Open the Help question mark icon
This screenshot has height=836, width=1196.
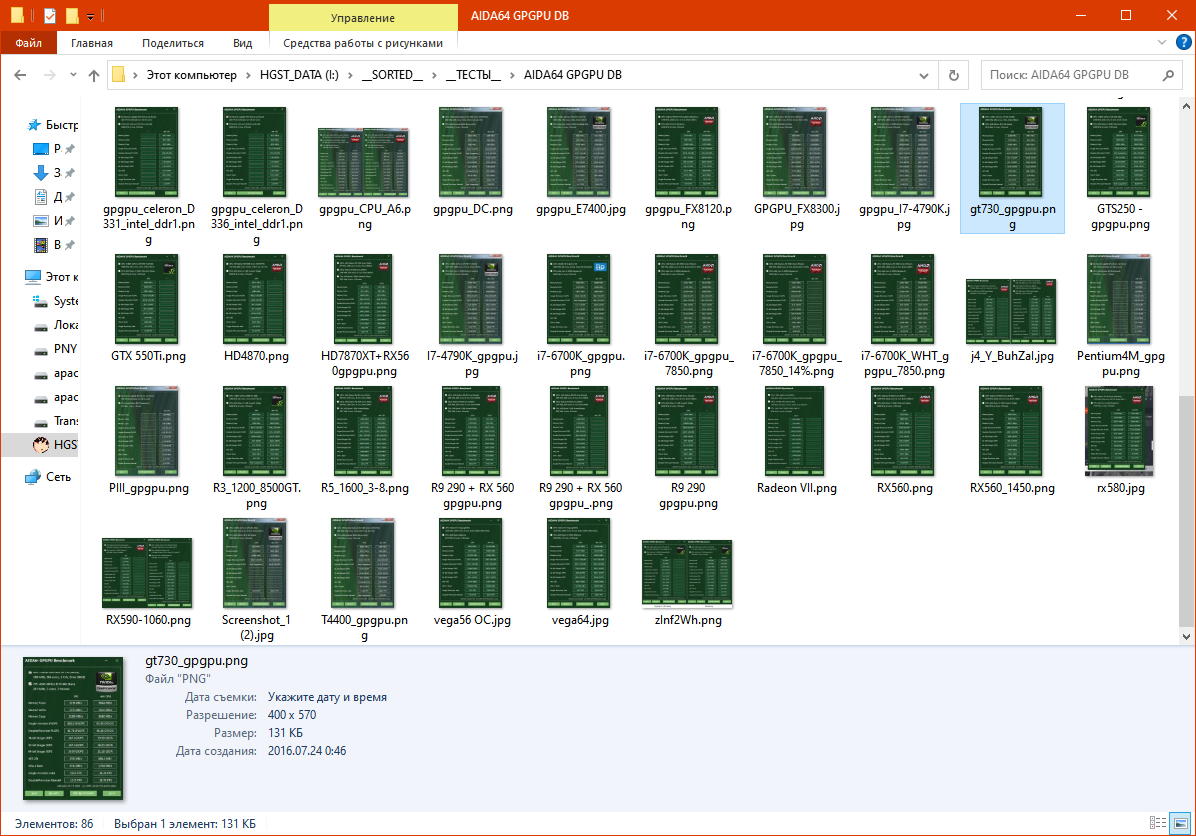point(1183,43)
